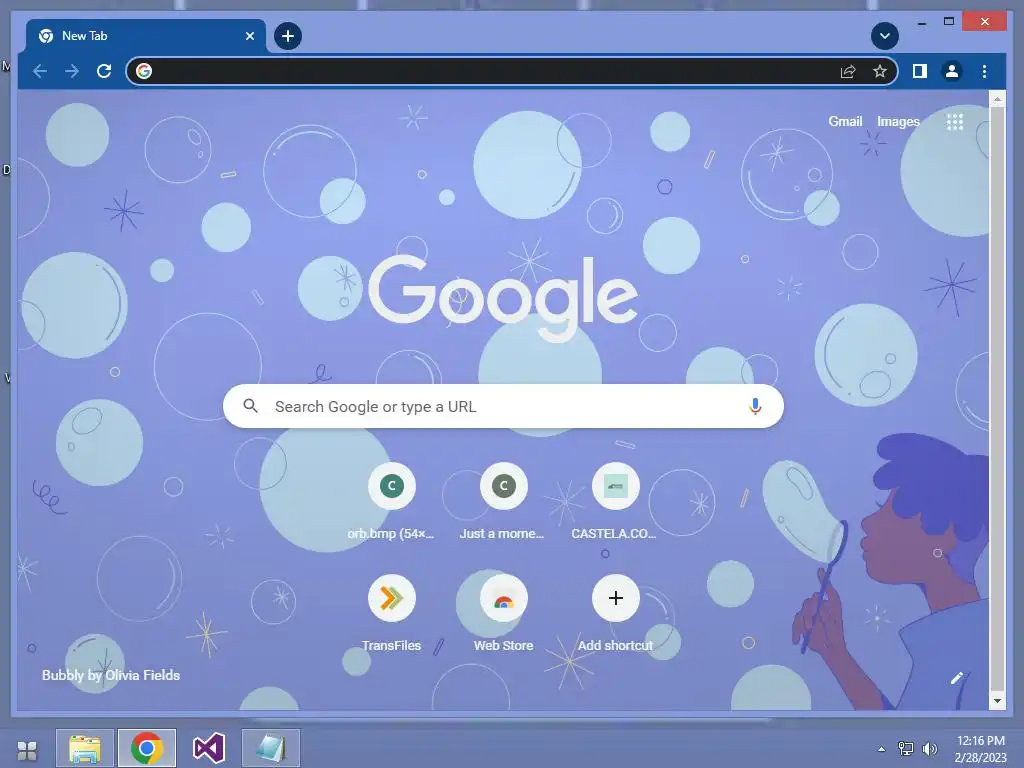Open the Gmail link
Screen dimensions: 1024x768
point(845,121)
